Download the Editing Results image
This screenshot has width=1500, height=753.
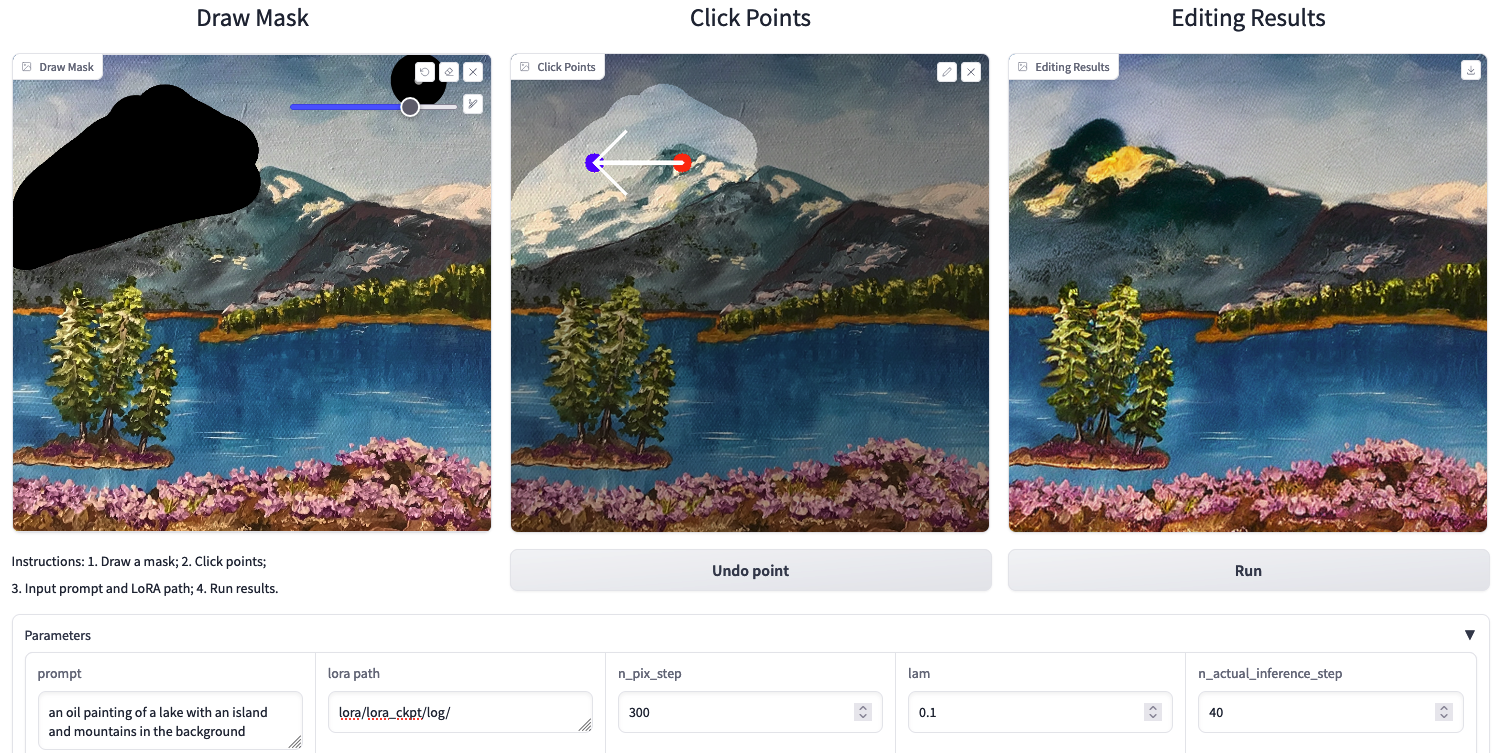[x=1470, y=70]
